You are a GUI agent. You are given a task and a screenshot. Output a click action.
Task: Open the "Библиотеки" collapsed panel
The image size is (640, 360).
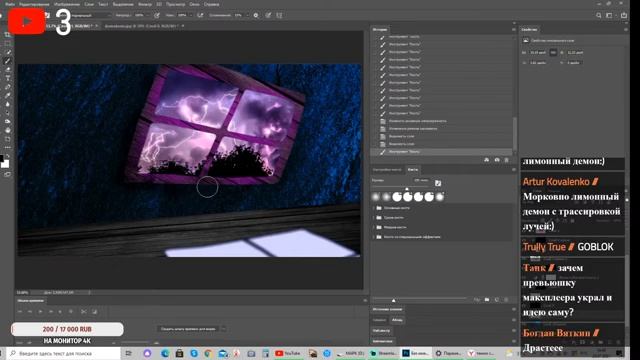382,341
